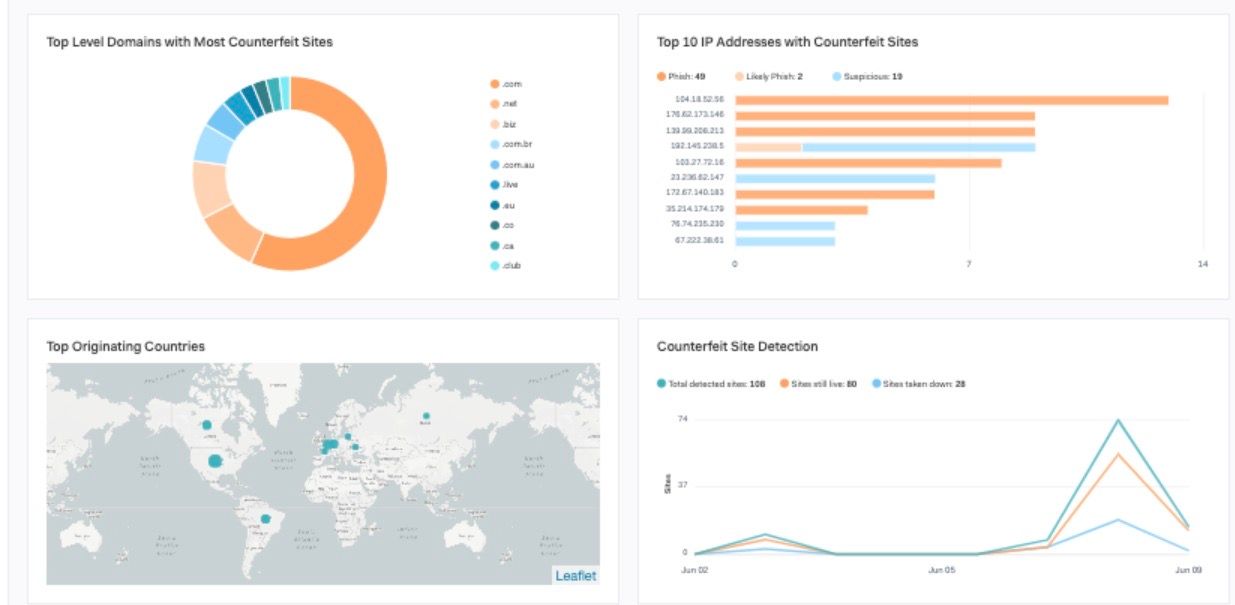Toggle Sites still live legend
Viewport: 1235px width, 605px height.
pos(818,384)
